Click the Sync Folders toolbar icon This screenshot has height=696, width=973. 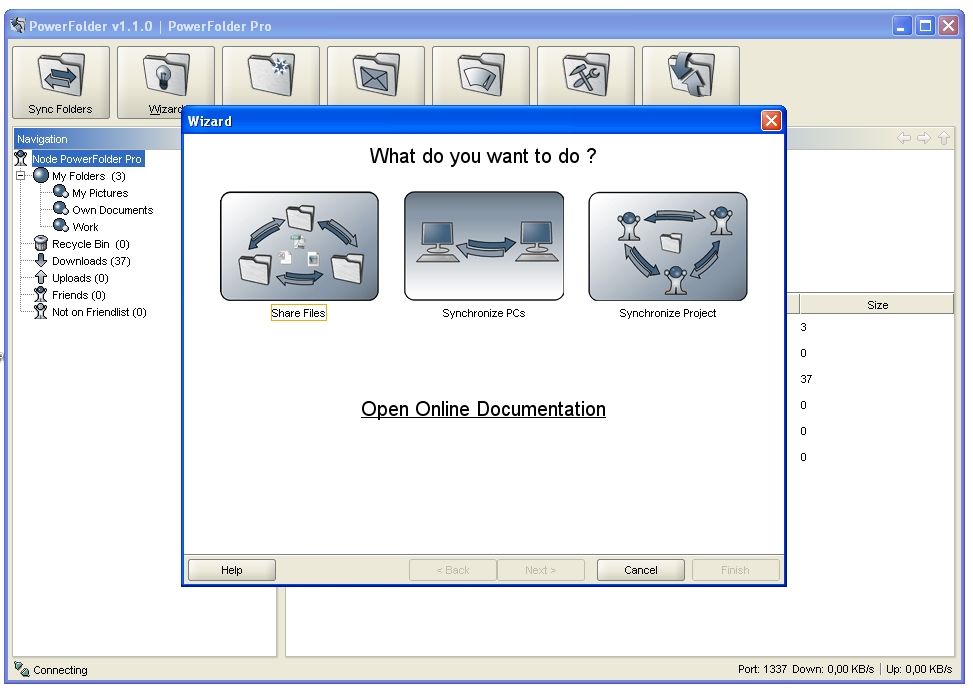[x=60, y=82]
